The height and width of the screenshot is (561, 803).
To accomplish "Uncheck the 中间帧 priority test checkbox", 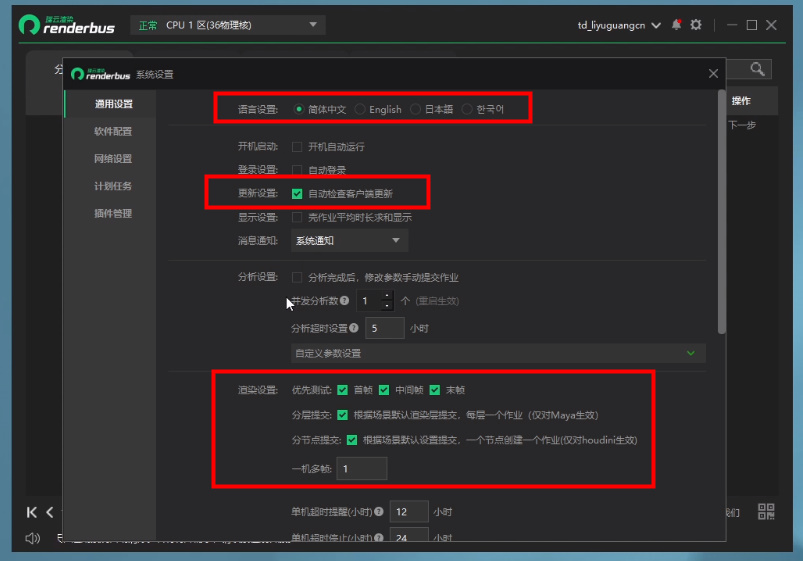I will point(384,390).
